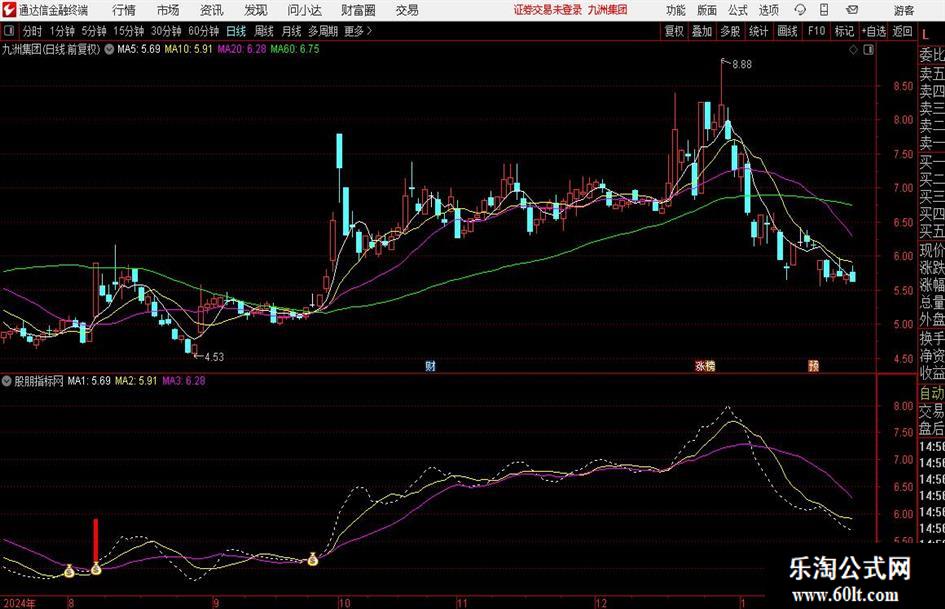This screenshot has height=609, width=945.
Task: Open main chart indicator dropdown arrow
Action: (109, 49)
